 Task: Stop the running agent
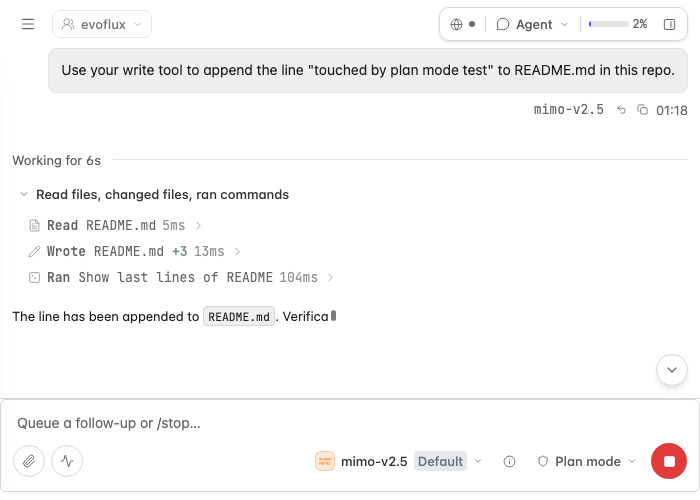(x=669, y=461)
